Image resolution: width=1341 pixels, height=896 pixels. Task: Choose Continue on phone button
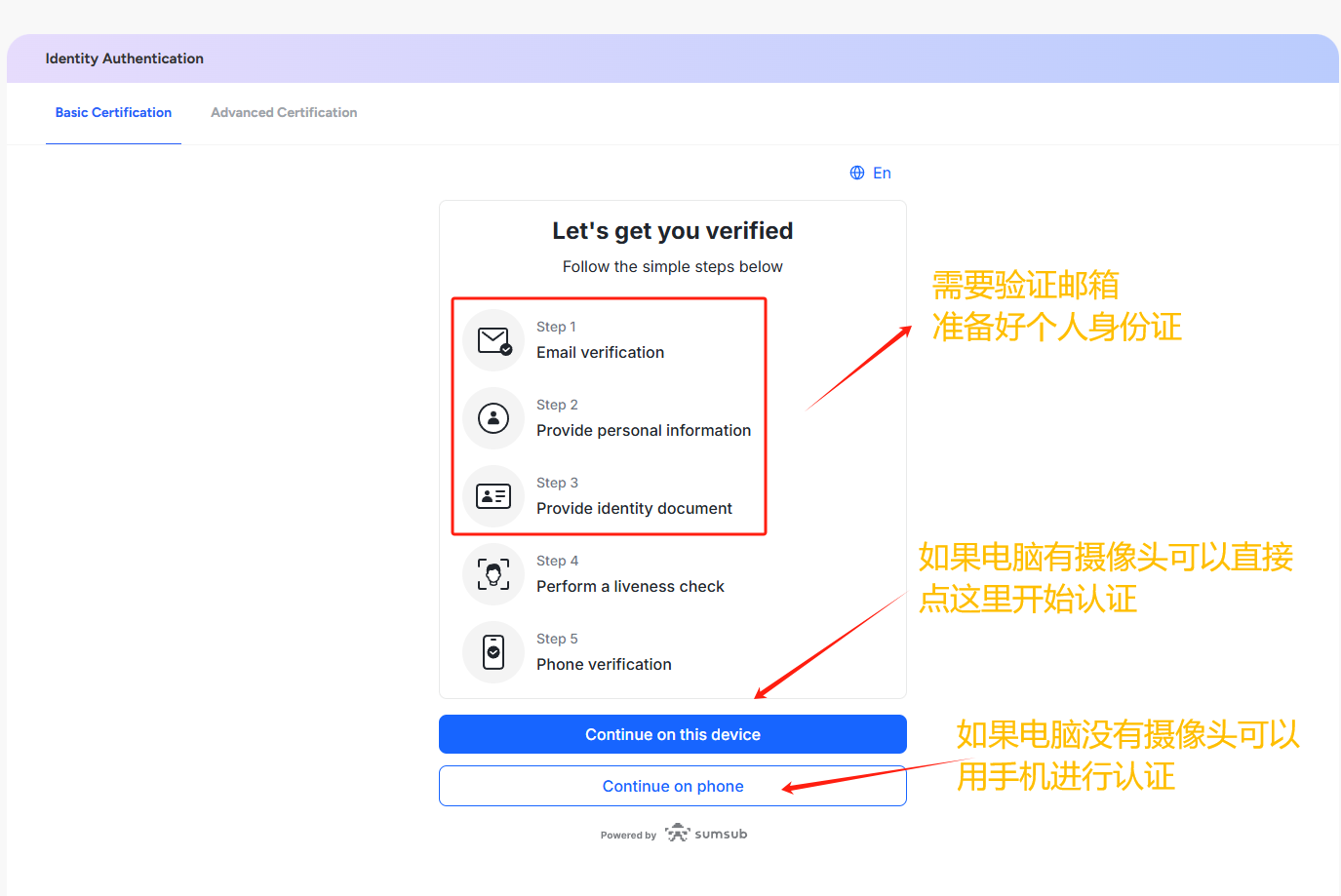[673, 786]
